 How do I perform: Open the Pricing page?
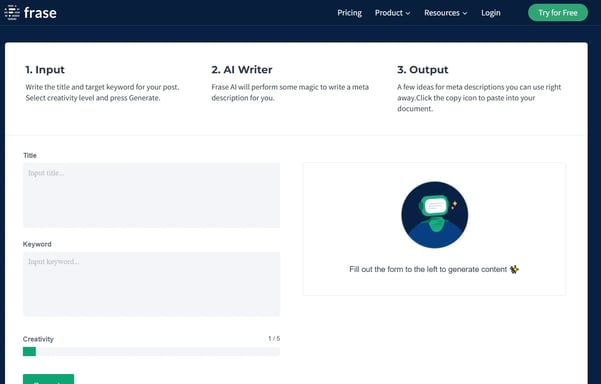point(349,13)
